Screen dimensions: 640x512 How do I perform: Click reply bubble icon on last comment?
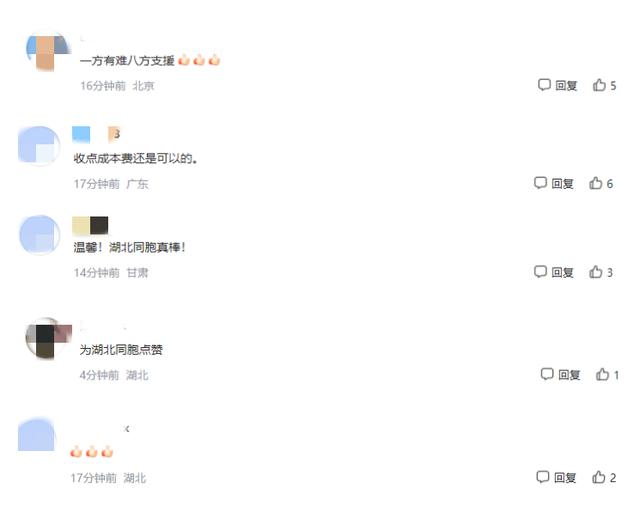[542, 477]
